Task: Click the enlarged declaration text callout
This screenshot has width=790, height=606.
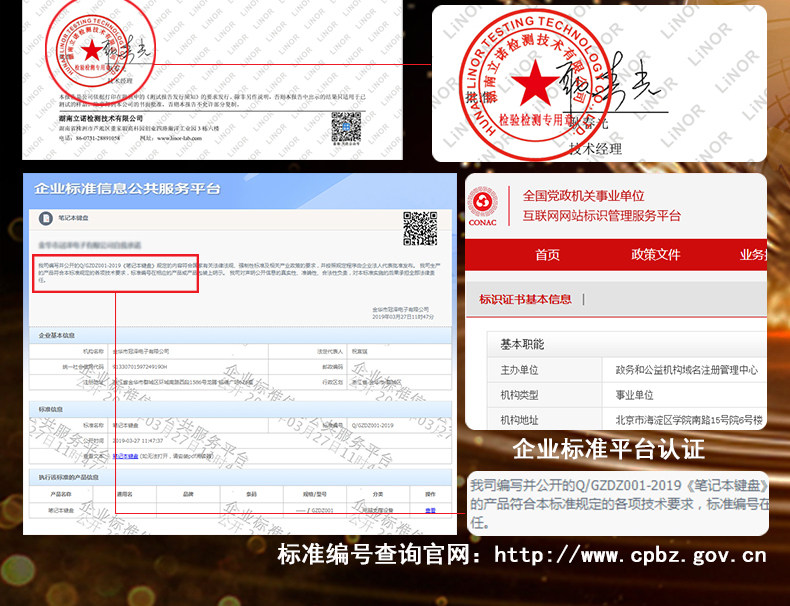Action: 618,503
